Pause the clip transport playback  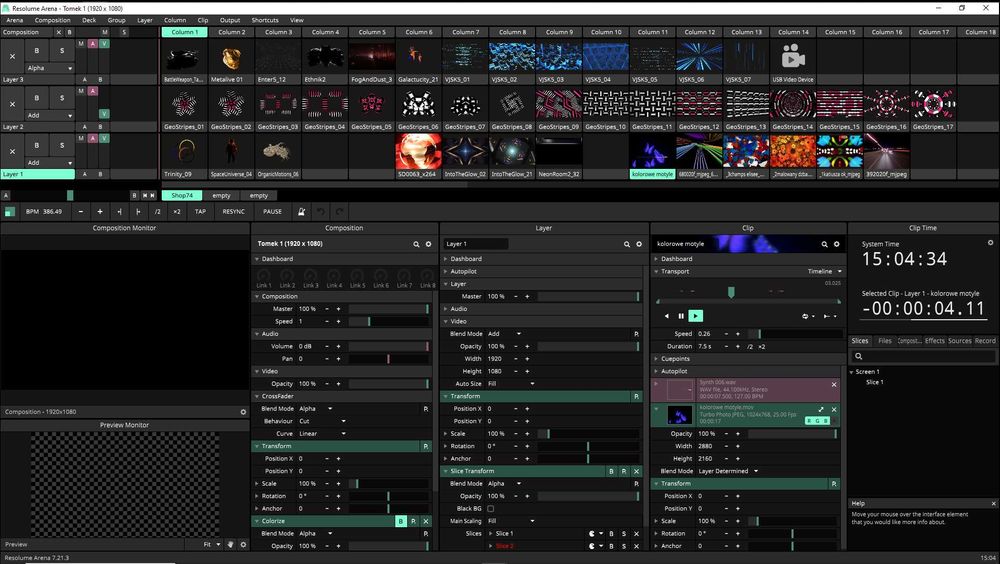click(681, 316)
